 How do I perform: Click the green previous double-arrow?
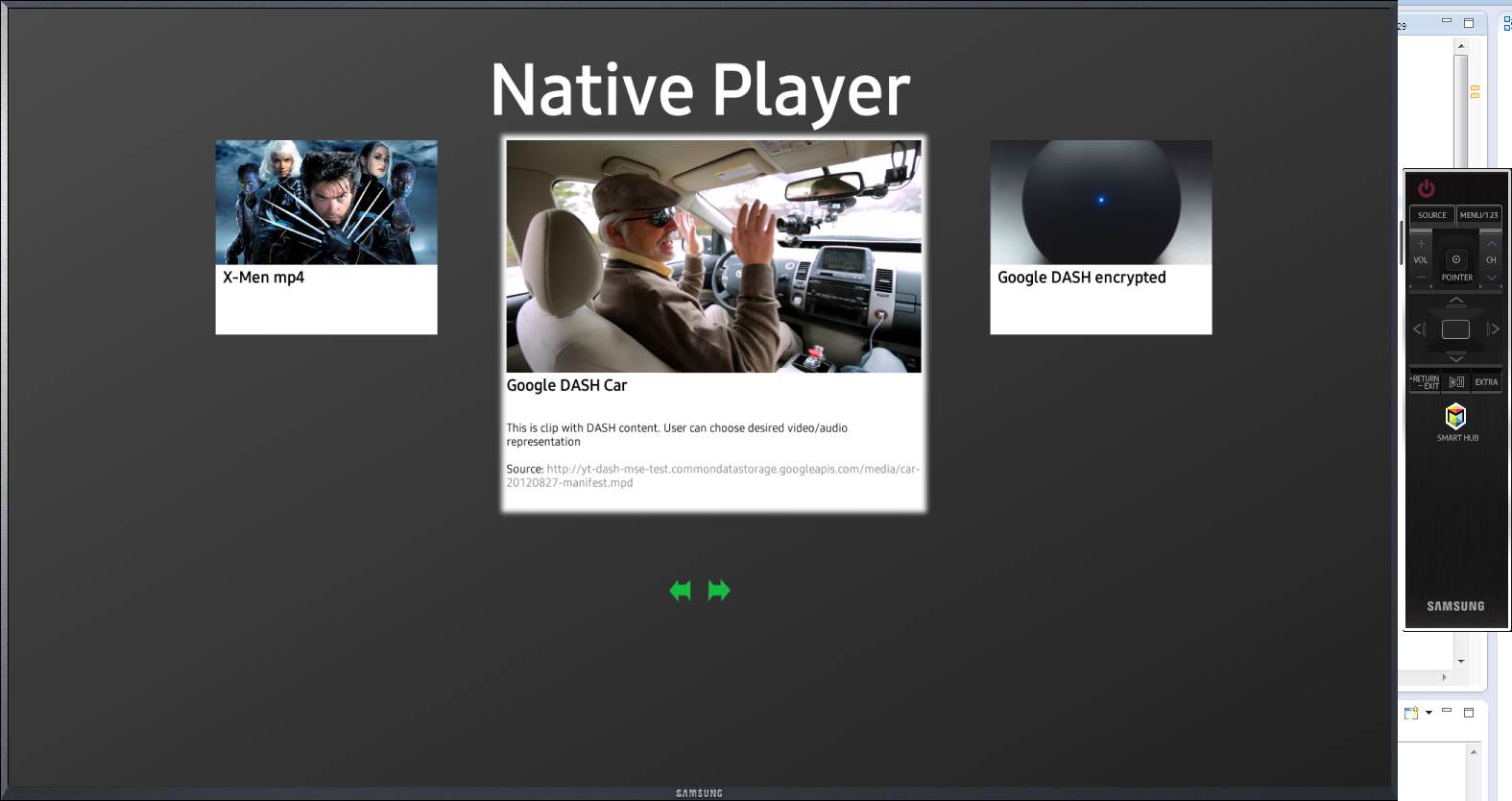tap(680, 591)
